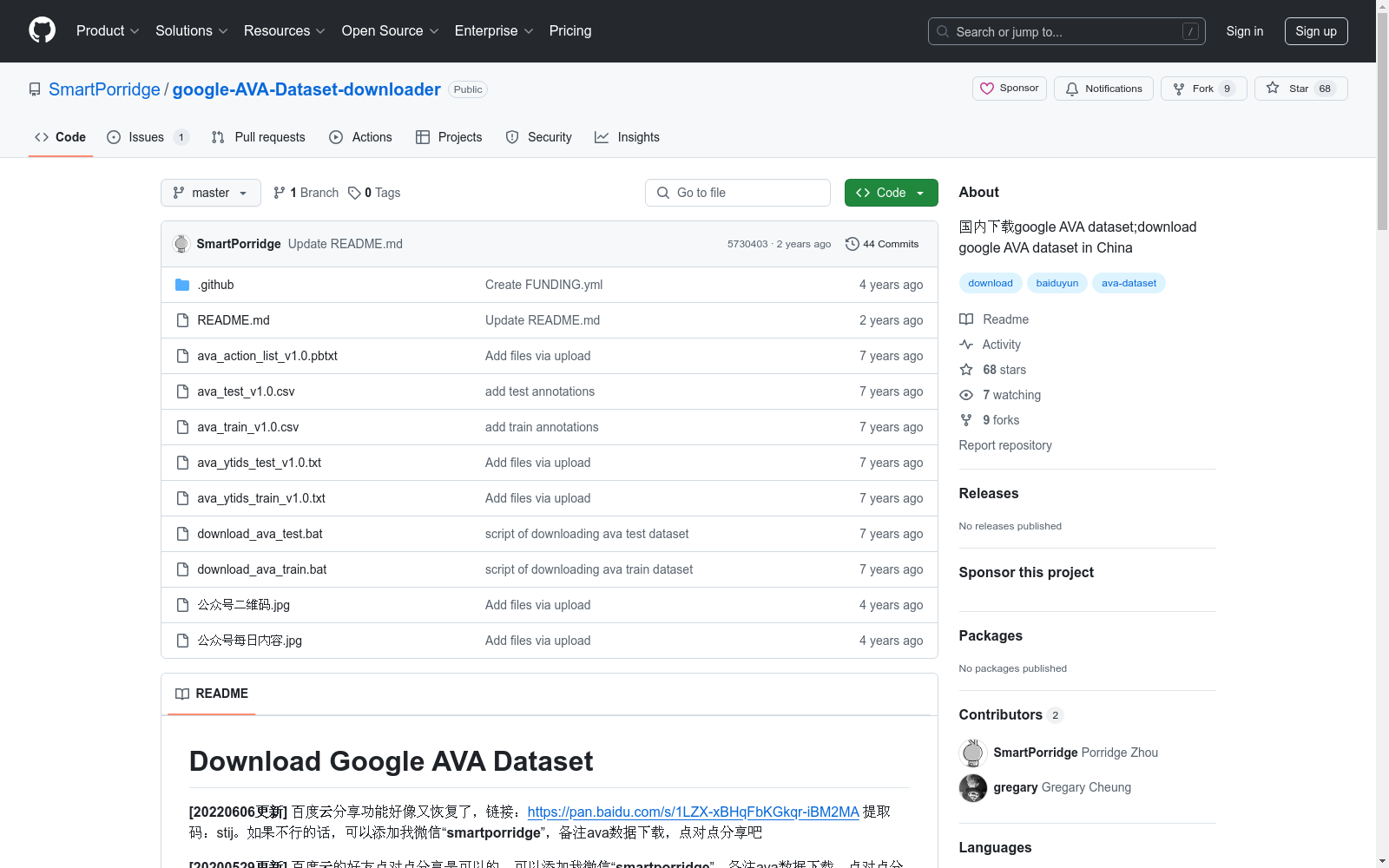Click the Activity pulse icon

(x=966, y=345)
